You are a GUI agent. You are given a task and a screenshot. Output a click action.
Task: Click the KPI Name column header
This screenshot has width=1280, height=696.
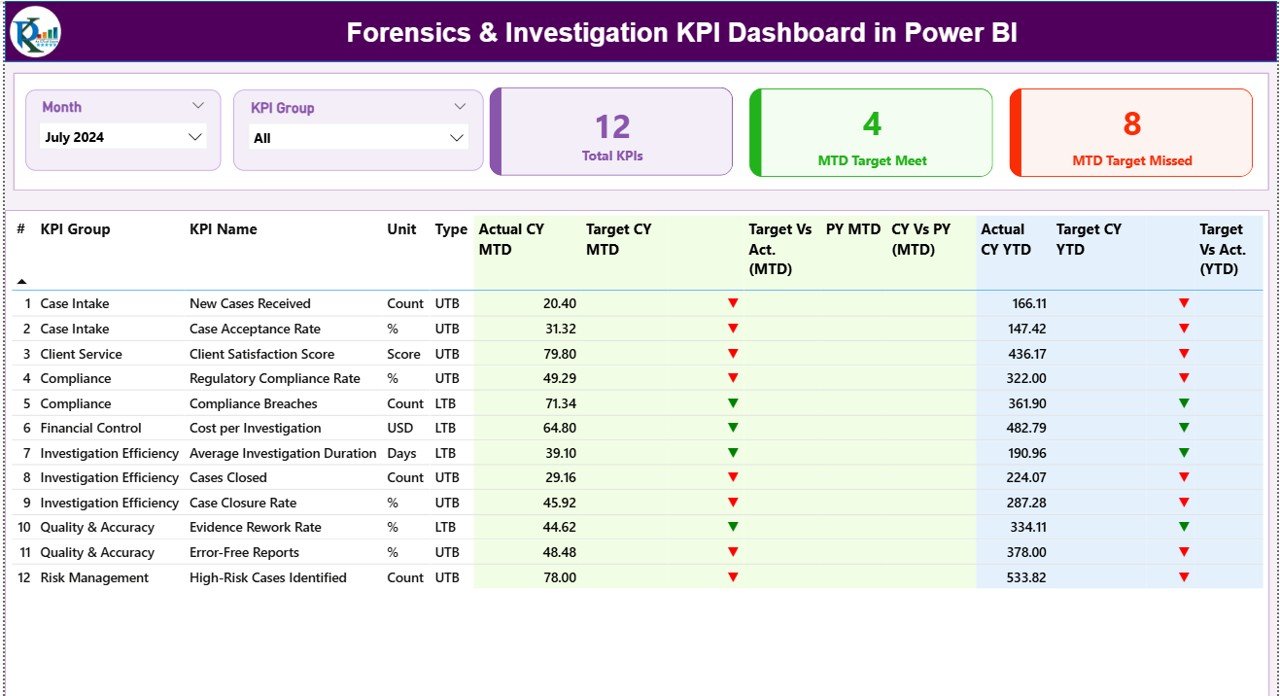pyautogui.click(x=222, y=229)
